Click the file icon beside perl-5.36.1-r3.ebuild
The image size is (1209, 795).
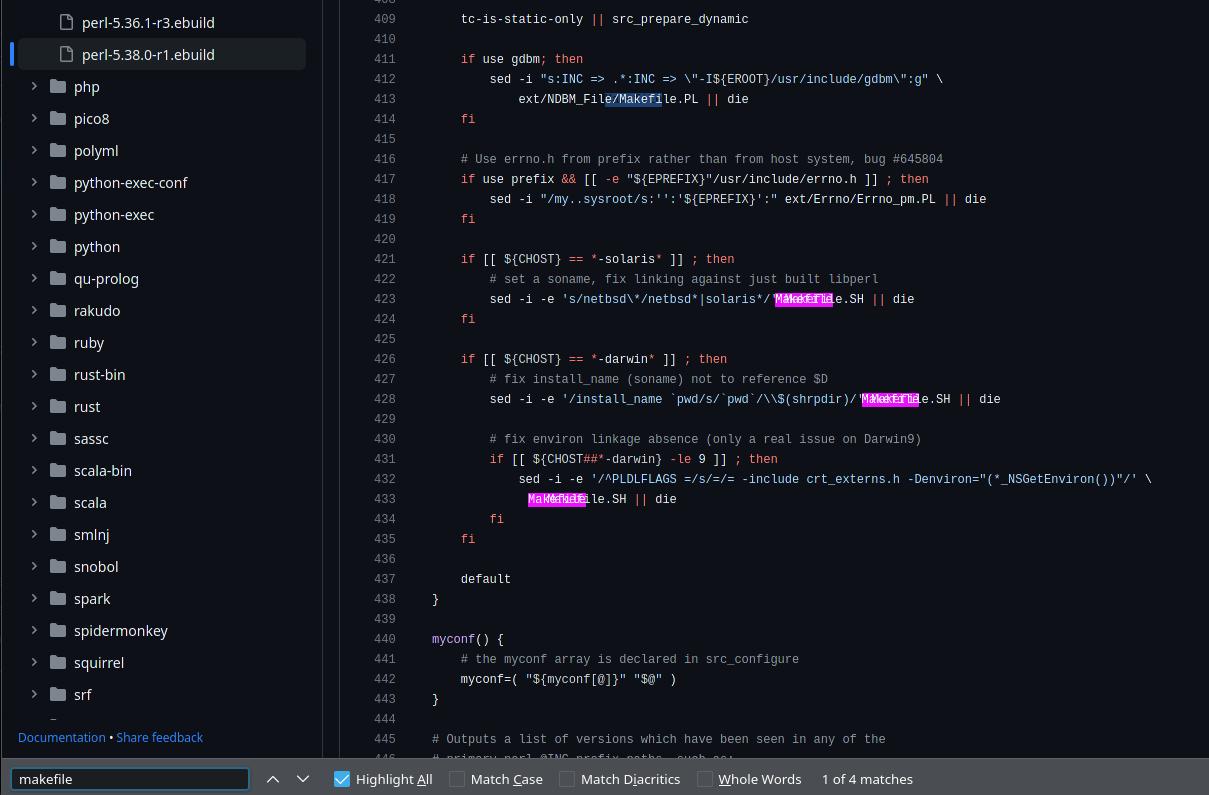tap(68, 22)
